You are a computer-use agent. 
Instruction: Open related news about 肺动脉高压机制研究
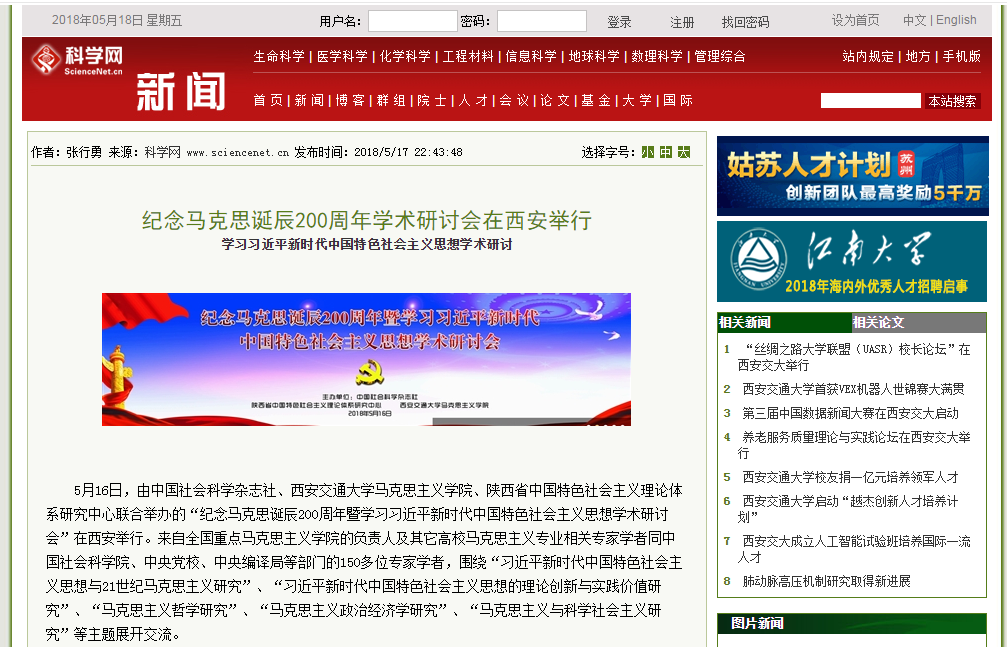click(826, 581)
